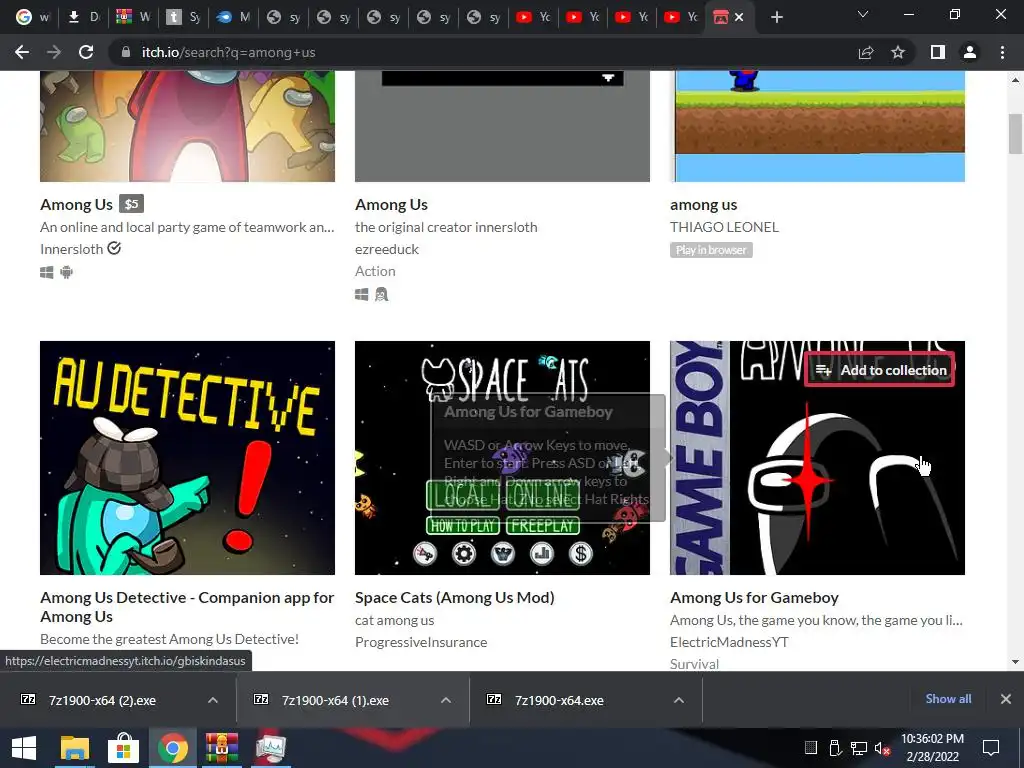Open the Chrome three-dot menu
1024x768 pixels.
point(1002,52)
